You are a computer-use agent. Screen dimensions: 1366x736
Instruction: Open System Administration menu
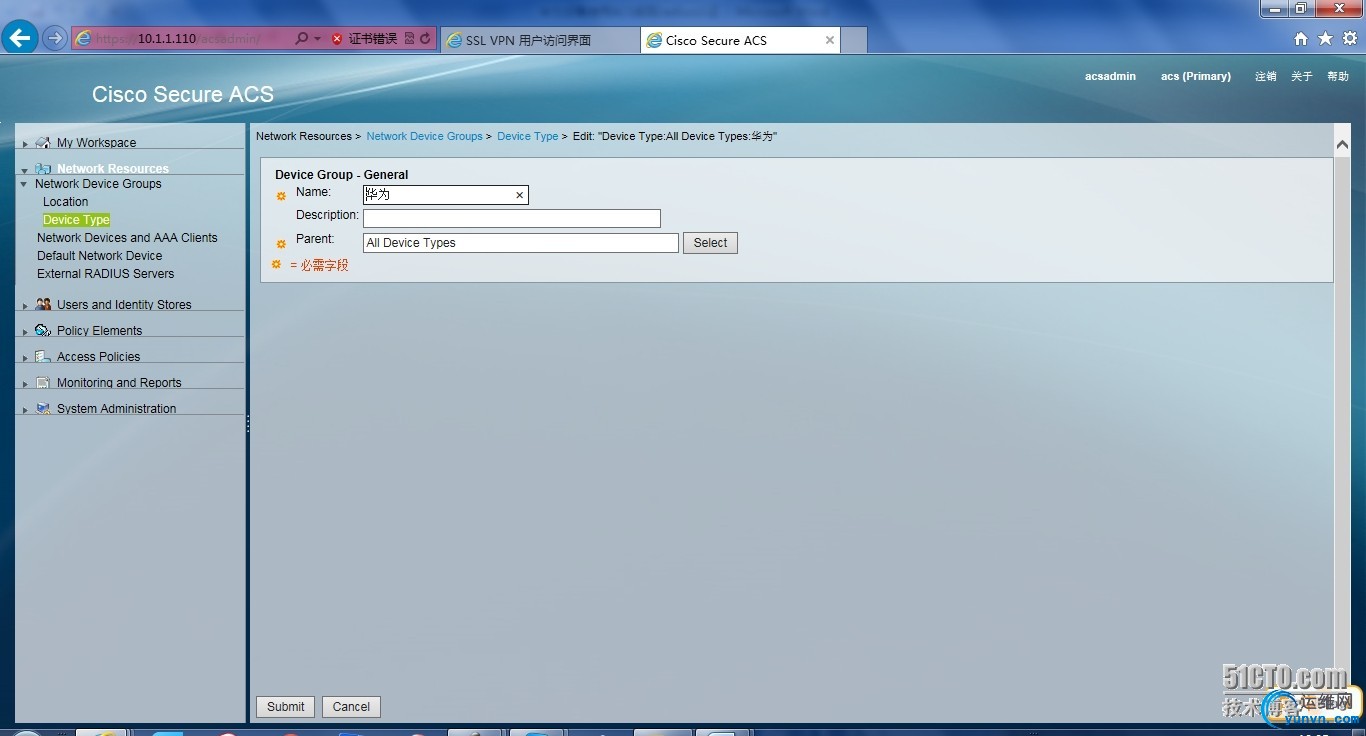tap(116, 409)
